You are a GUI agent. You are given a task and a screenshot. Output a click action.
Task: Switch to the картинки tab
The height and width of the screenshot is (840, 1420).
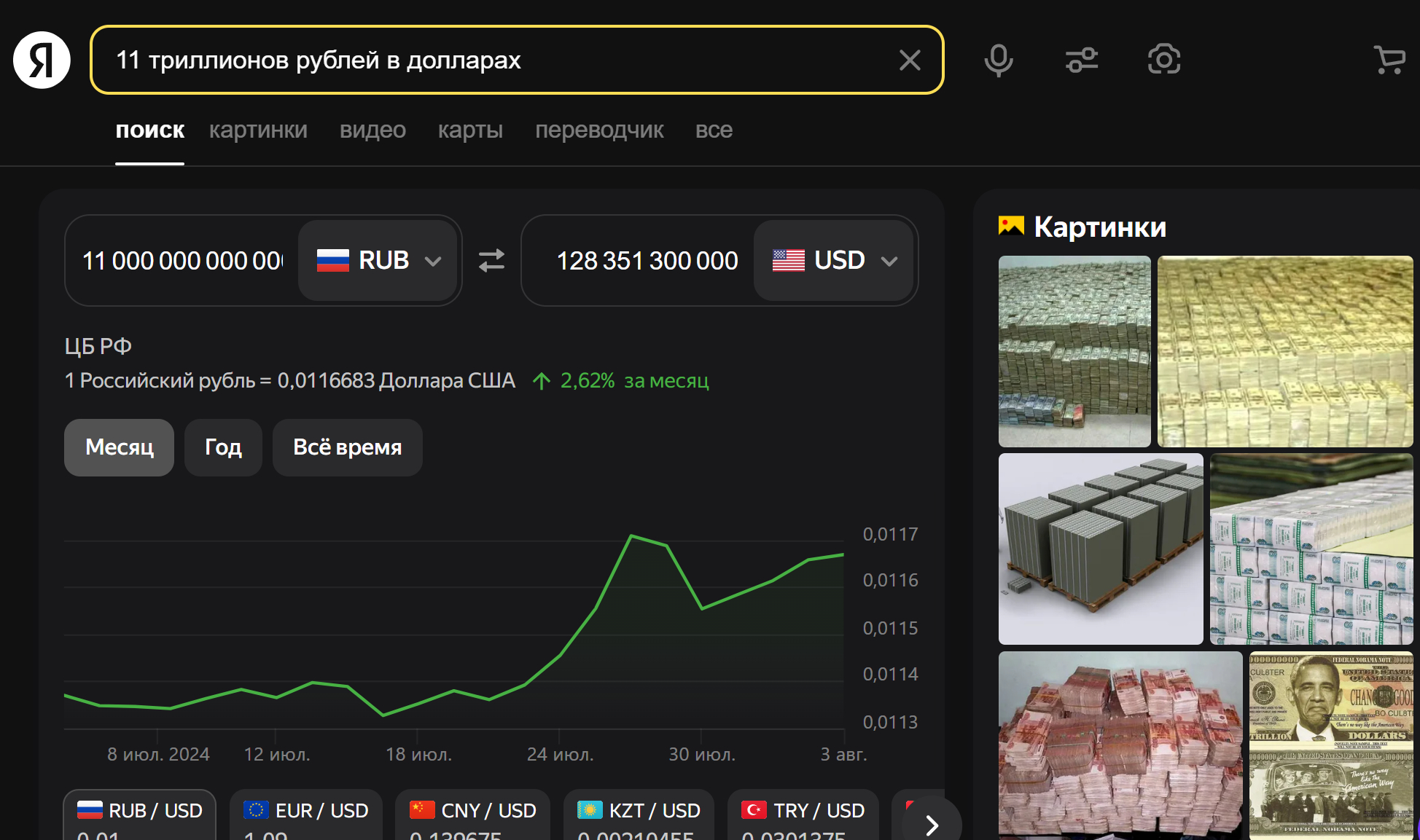pos(258,130)
